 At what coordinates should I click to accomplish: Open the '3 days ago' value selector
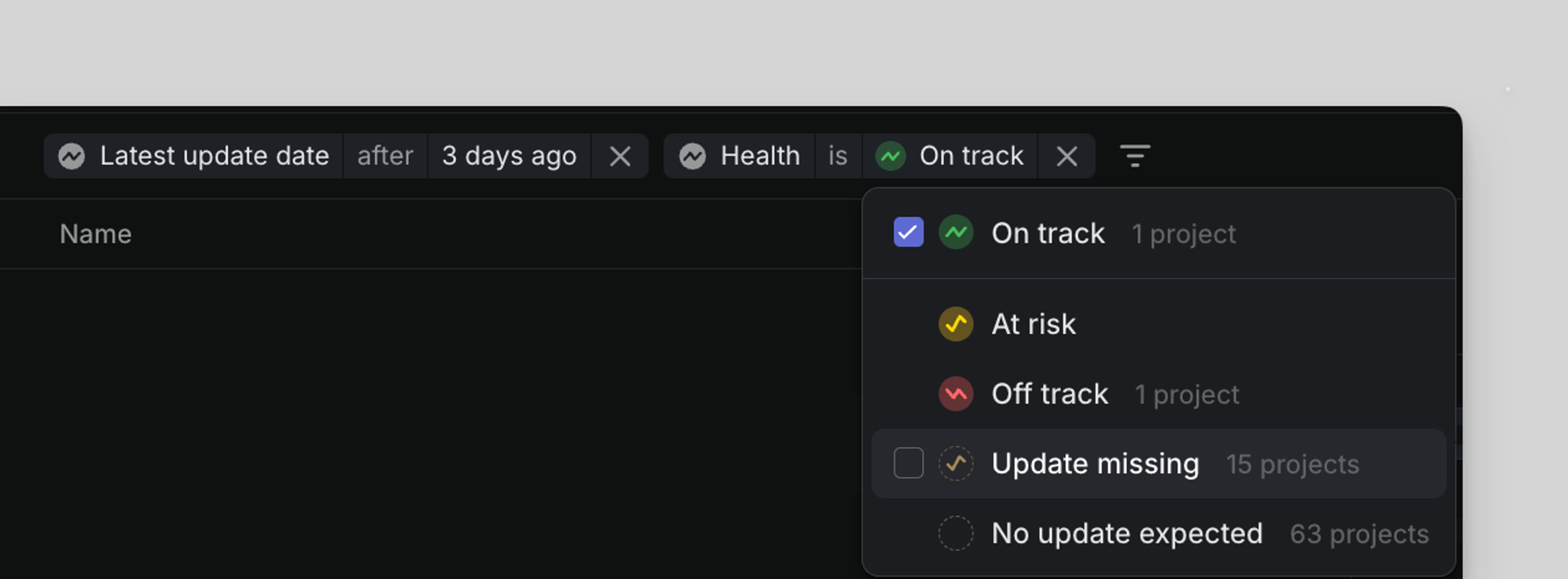click(510, 156)
